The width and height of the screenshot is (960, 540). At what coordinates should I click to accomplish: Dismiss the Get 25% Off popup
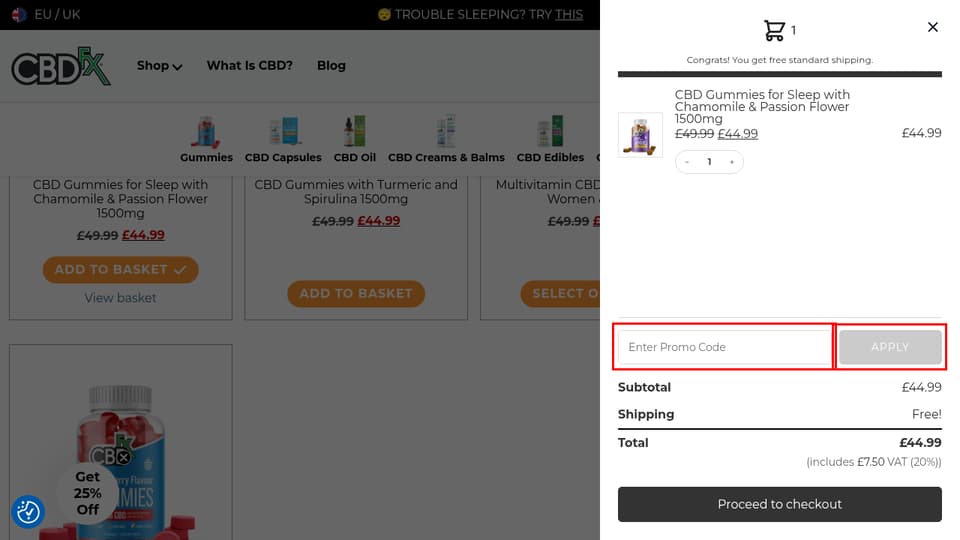124,457
